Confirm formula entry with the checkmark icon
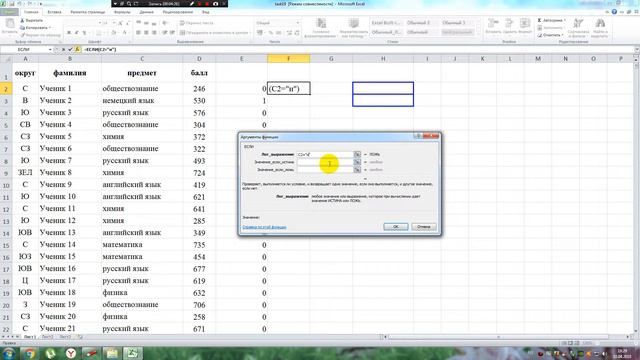This screenshot has width=640, height=360. 70,49
